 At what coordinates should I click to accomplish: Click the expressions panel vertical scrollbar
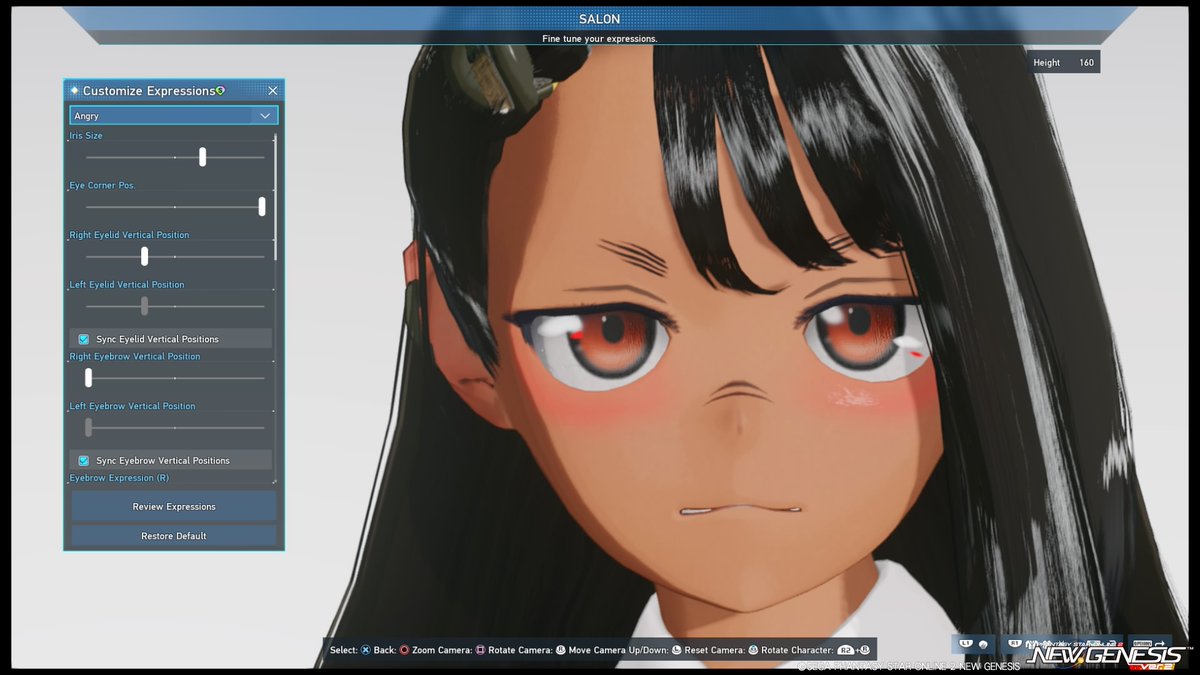click(275, 198)
